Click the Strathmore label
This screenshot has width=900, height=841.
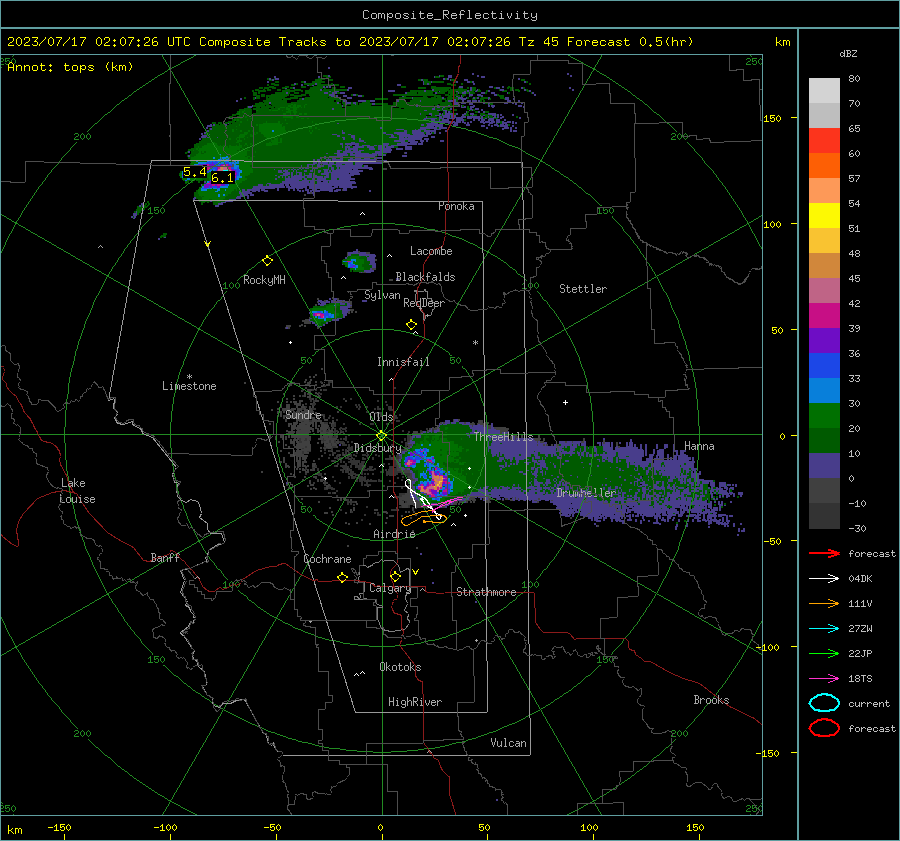[486, 592]
